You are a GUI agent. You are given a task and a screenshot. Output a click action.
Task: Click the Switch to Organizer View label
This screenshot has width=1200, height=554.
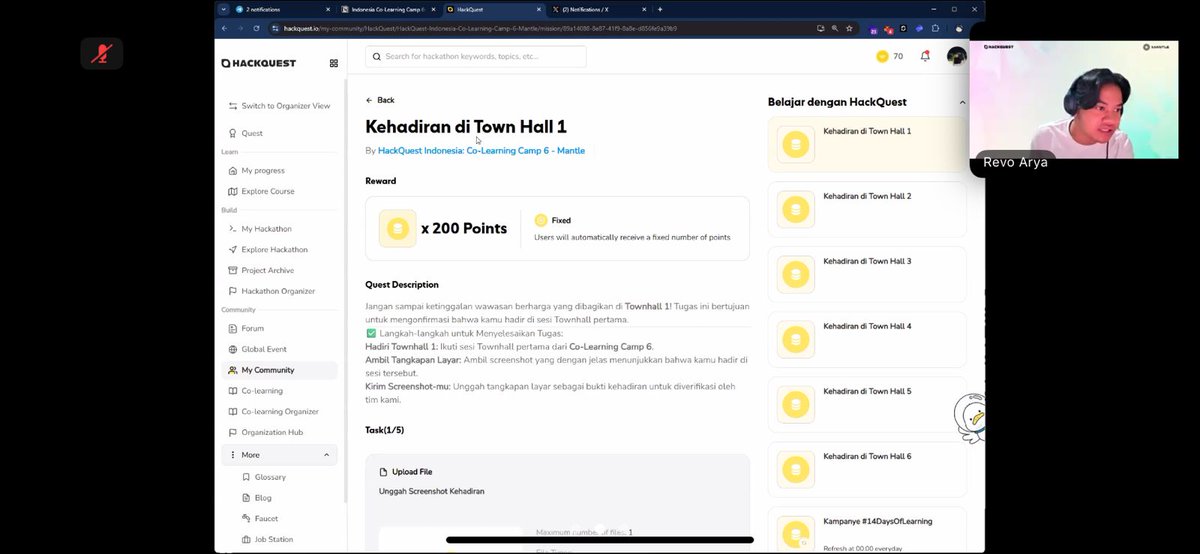point(285,106)
